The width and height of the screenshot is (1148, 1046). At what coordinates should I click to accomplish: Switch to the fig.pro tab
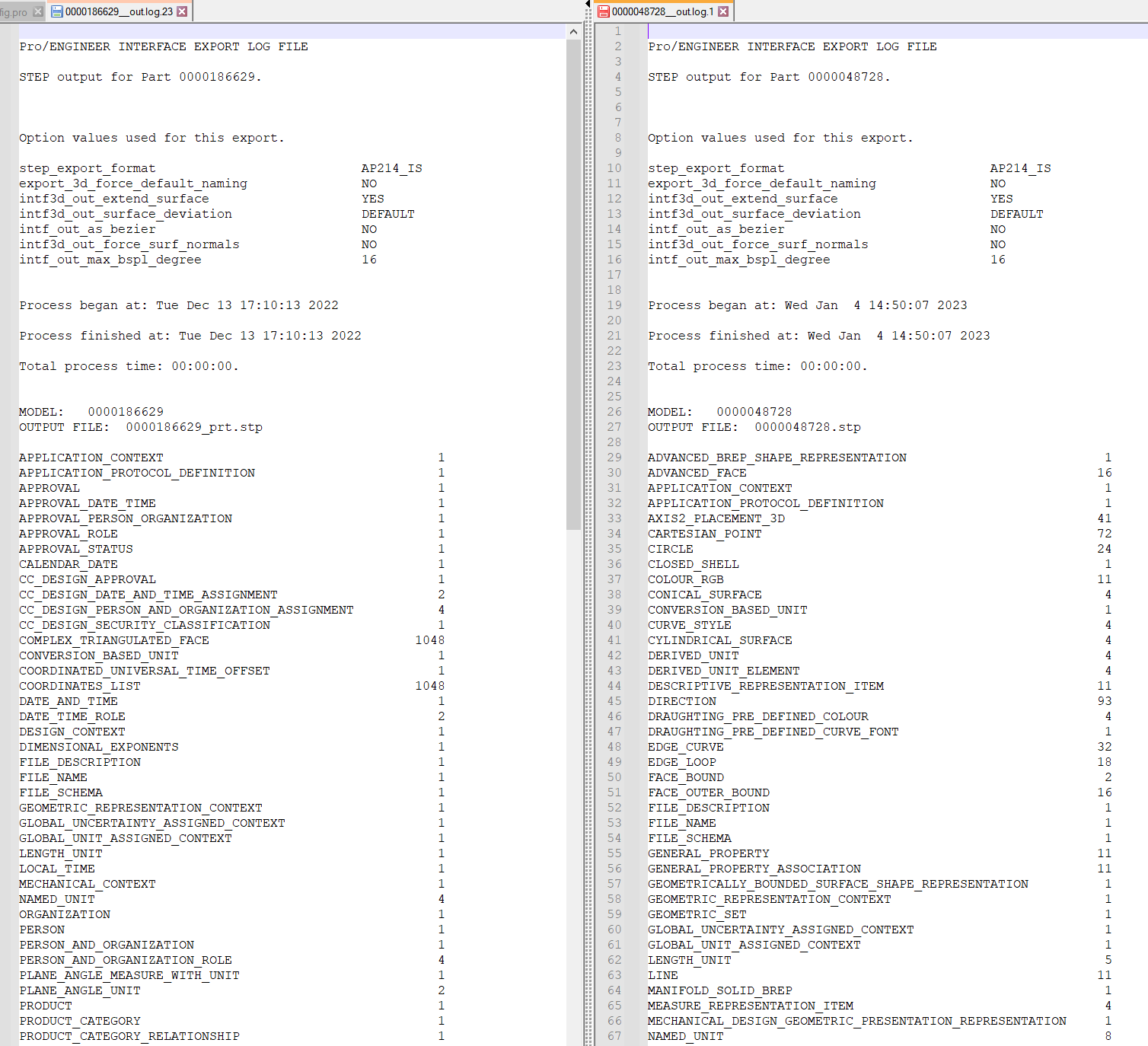[x=15, y=11]
